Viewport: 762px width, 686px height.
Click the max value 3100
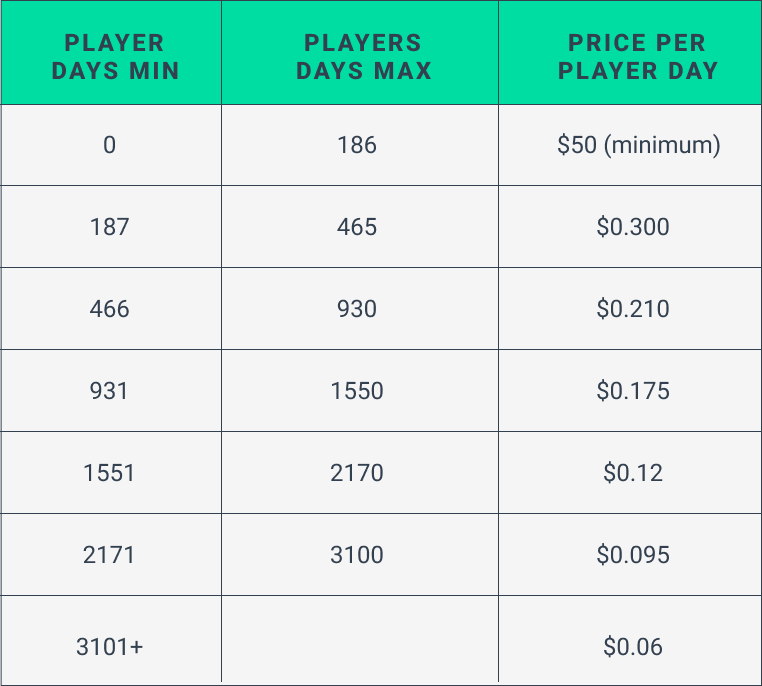point(360,554)
